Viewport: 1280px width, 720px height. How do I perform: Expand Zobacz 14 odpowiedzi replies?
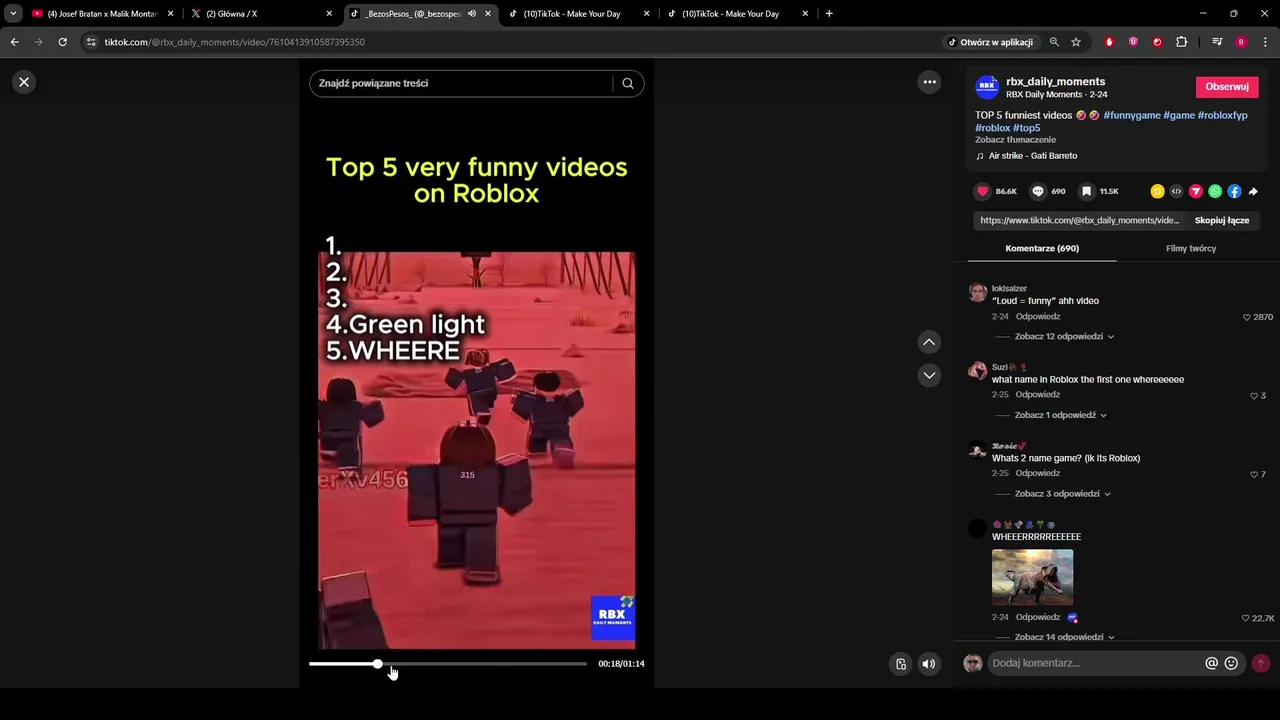(x=1064, y=637)
